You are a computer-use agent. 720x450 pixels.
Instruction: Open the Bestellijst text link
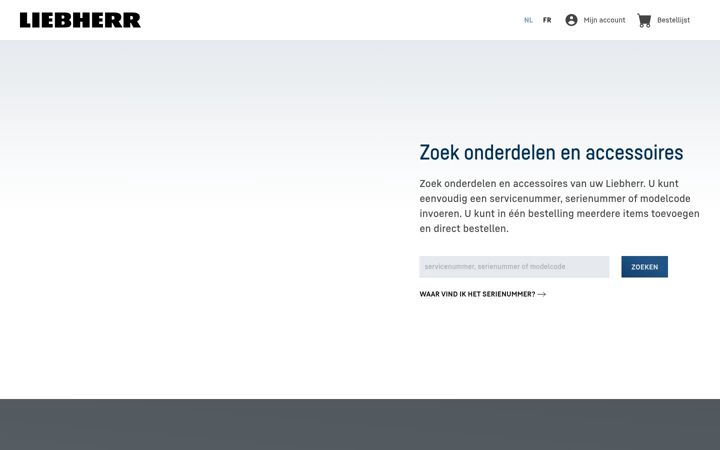(673, 20)
